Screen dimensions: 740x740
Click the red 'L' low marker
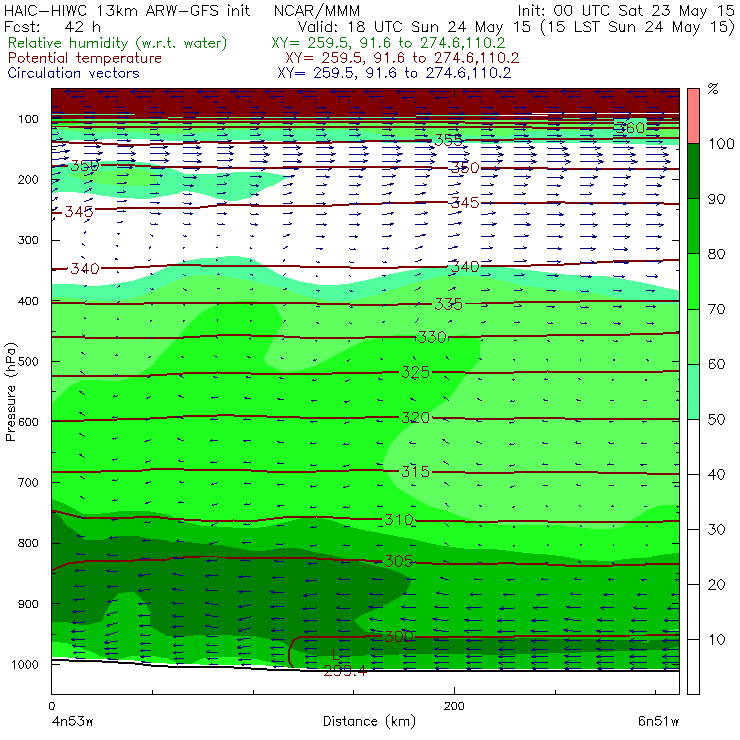tap(336, 655)
